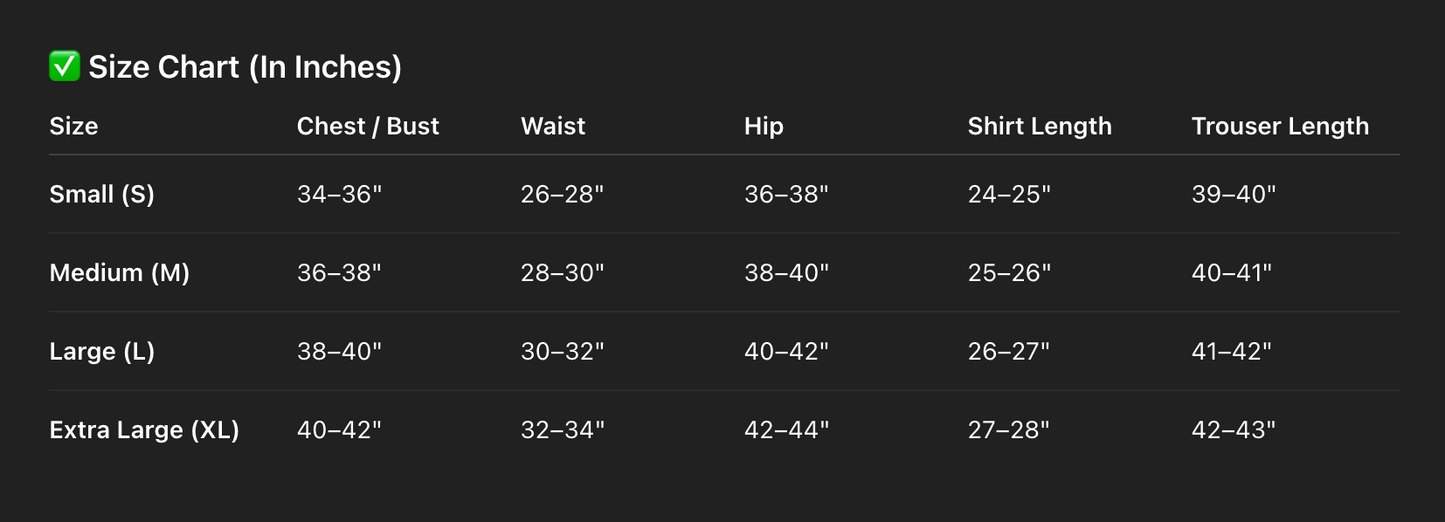The height and width of the screenshot is (522, 1445).
Task: Click the Large hip value 40–42"
Action: coord(787,351)
